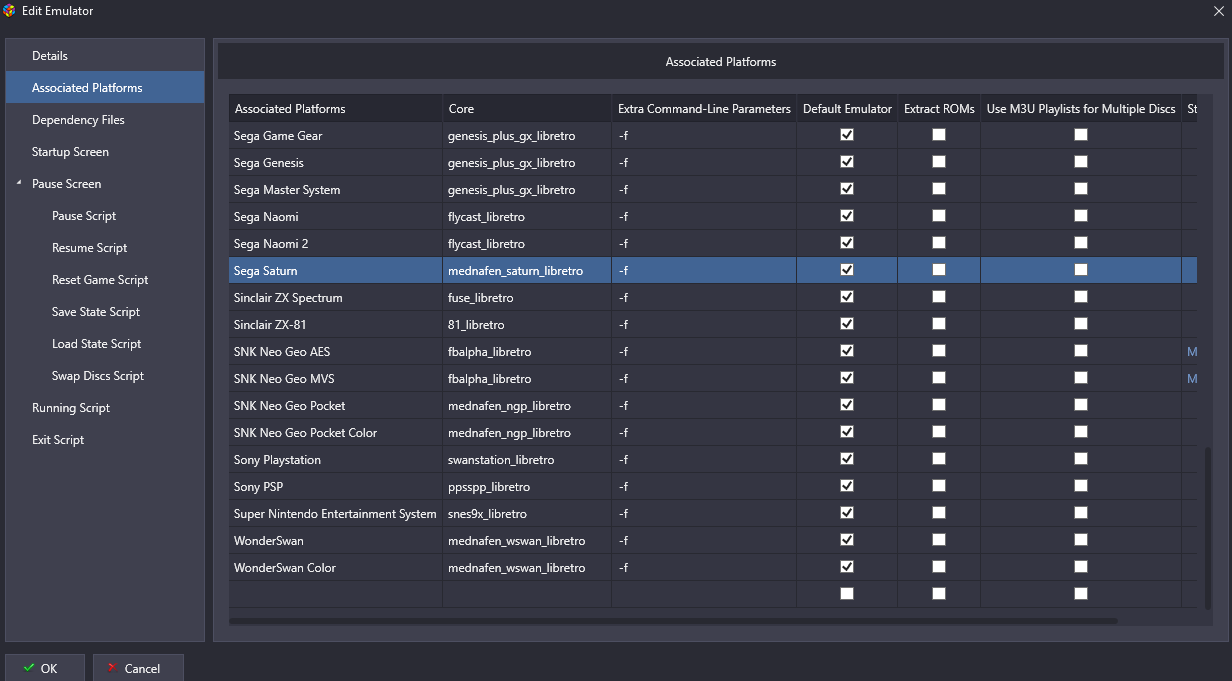Select the Sega Saturn platform cell
1232x681 pixels.
pyautogui.click(x=335, y=270)
